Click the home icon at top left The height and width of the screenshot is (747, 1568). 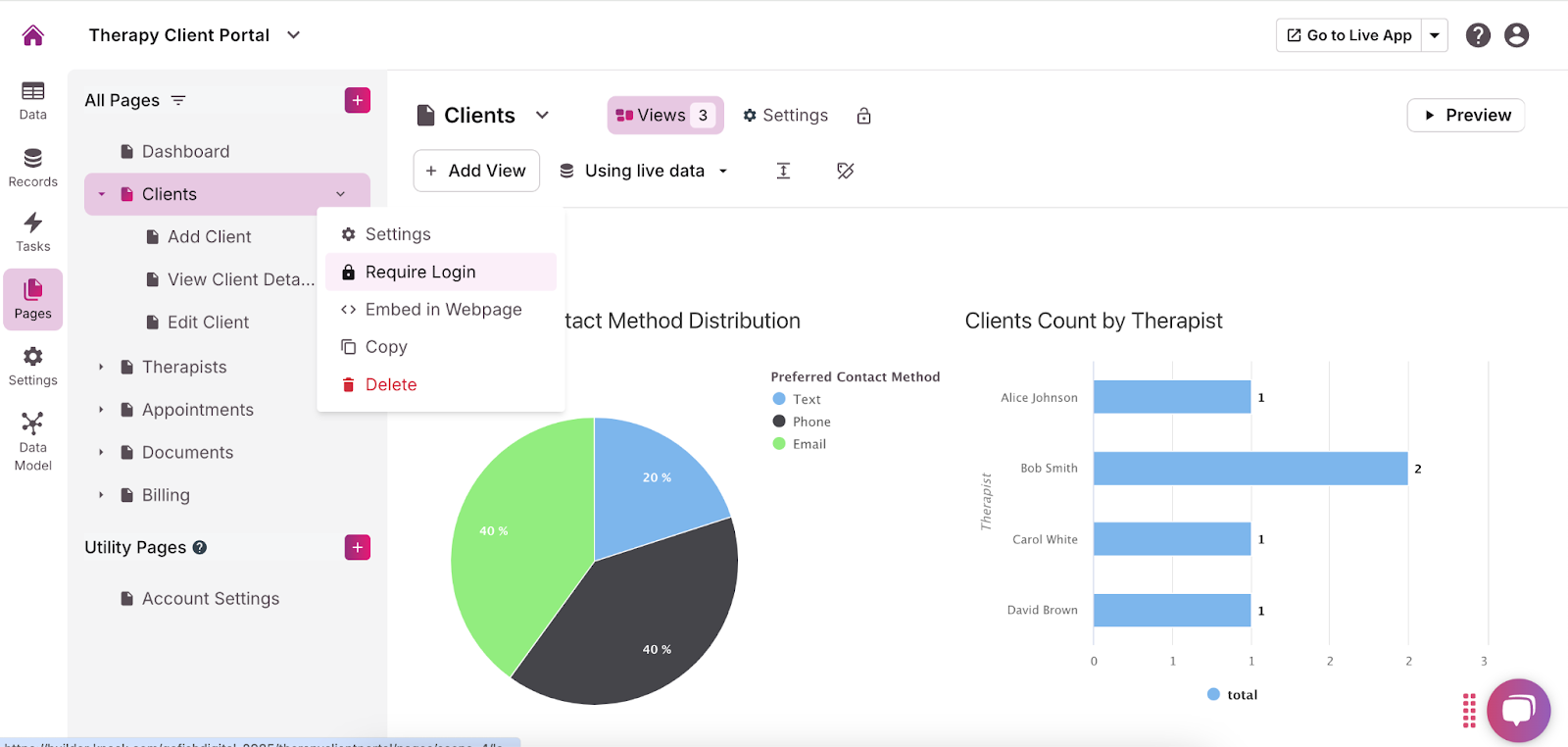click(x=33, y=35)
